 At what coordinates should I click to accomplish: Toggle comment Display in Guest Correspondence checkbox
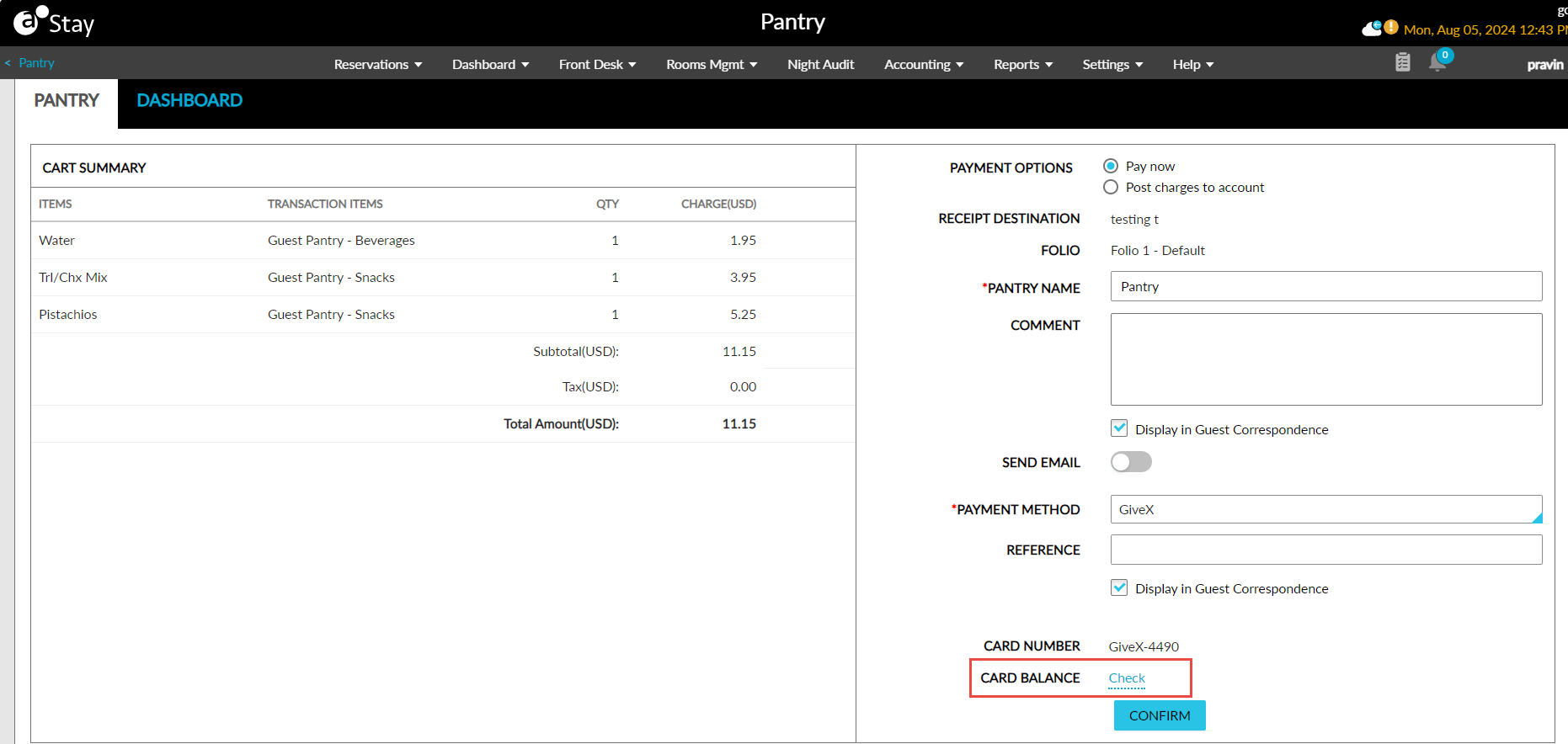pos(1119,428)
